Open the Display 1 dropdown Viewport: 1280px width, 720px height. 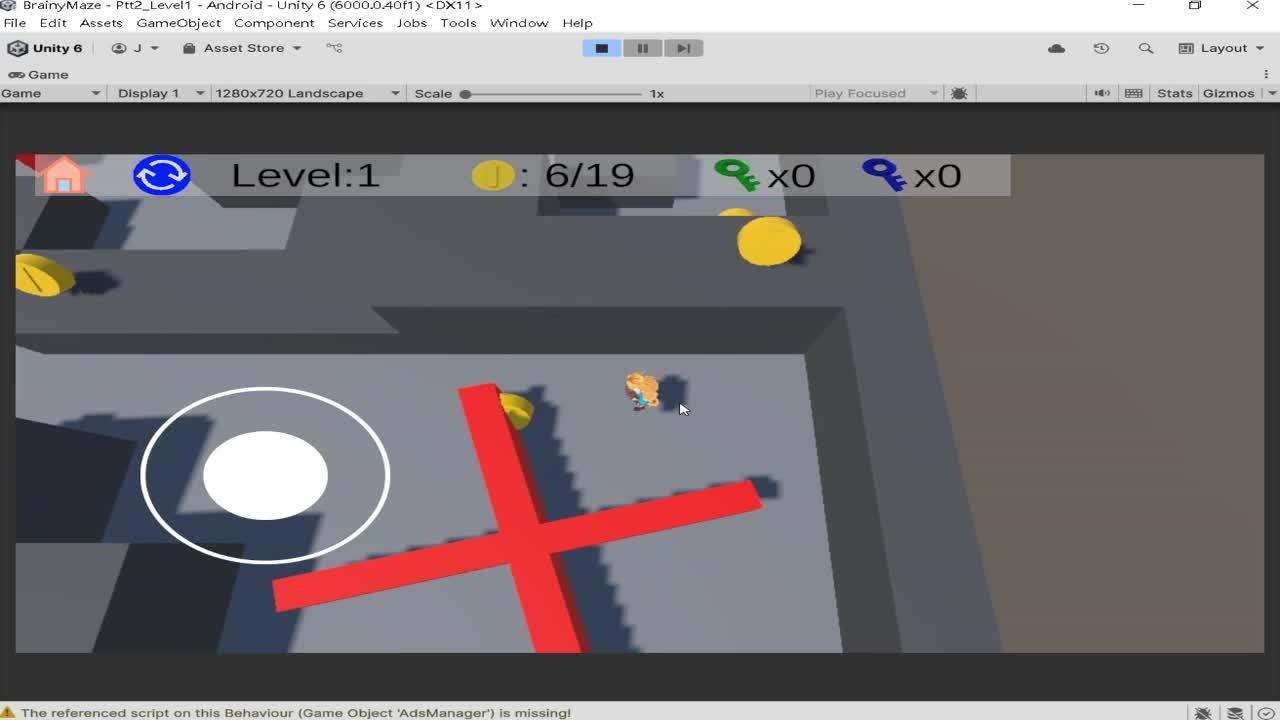pyautogui.click(x=160, y=93)
